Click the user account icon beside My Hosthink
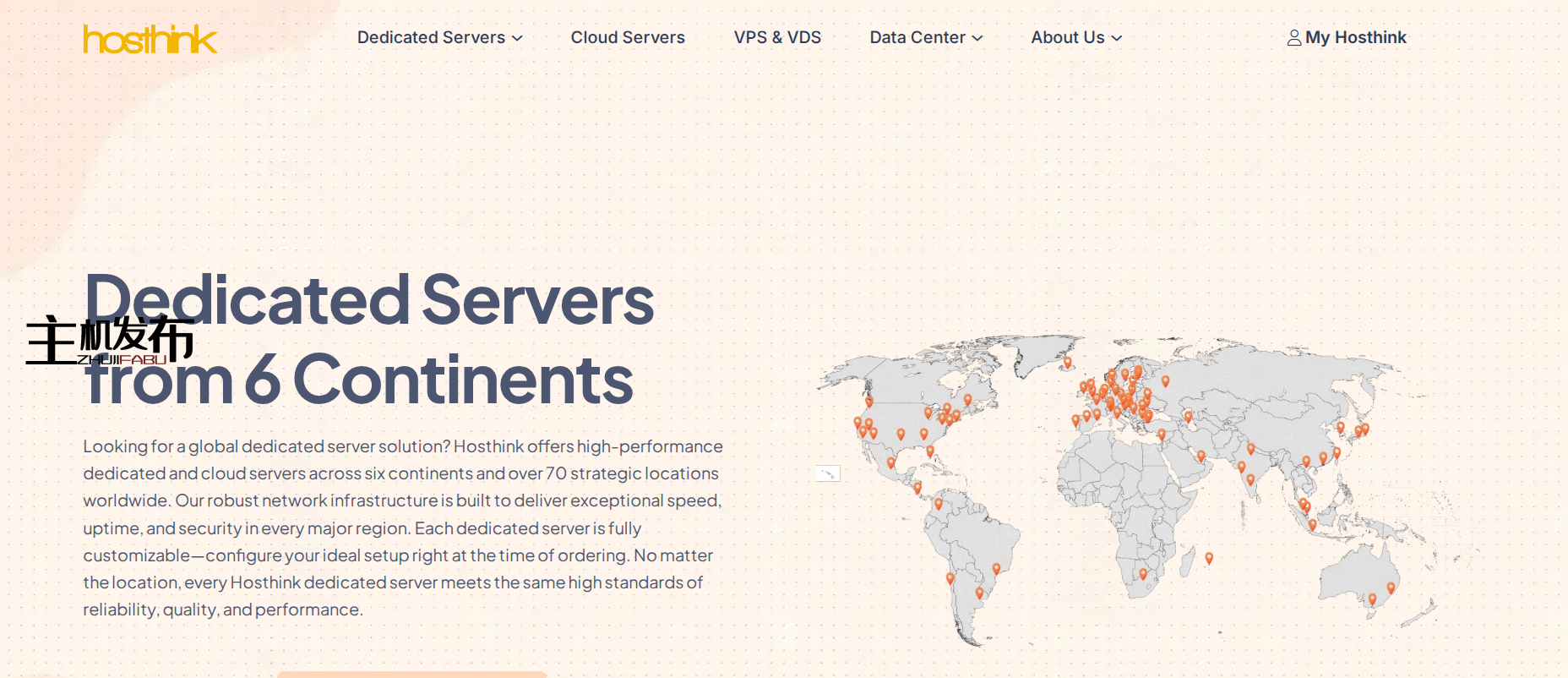1568x678 pixels. coord(1293,38)
